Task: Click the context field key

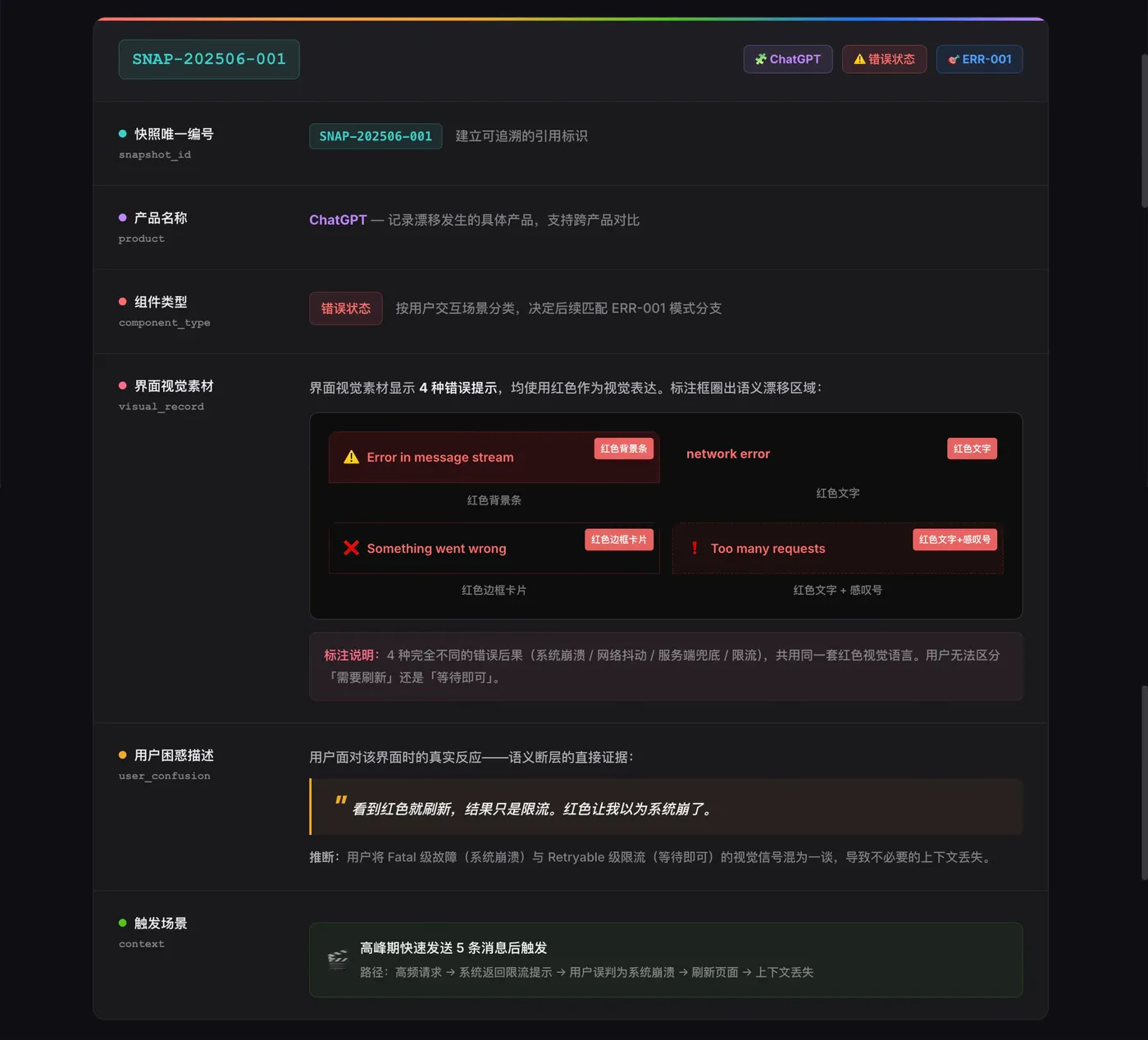Action: click(142, 944)
